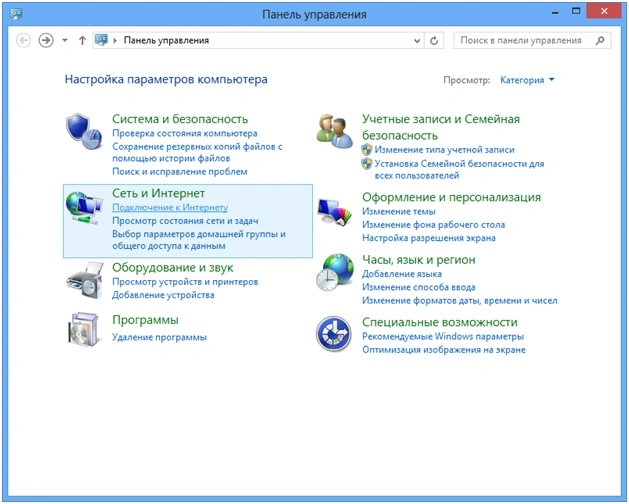629x504 pixels.
Task: Click 'Удаление программы' link
Action: pyautogui.click(x=159, y=337)
